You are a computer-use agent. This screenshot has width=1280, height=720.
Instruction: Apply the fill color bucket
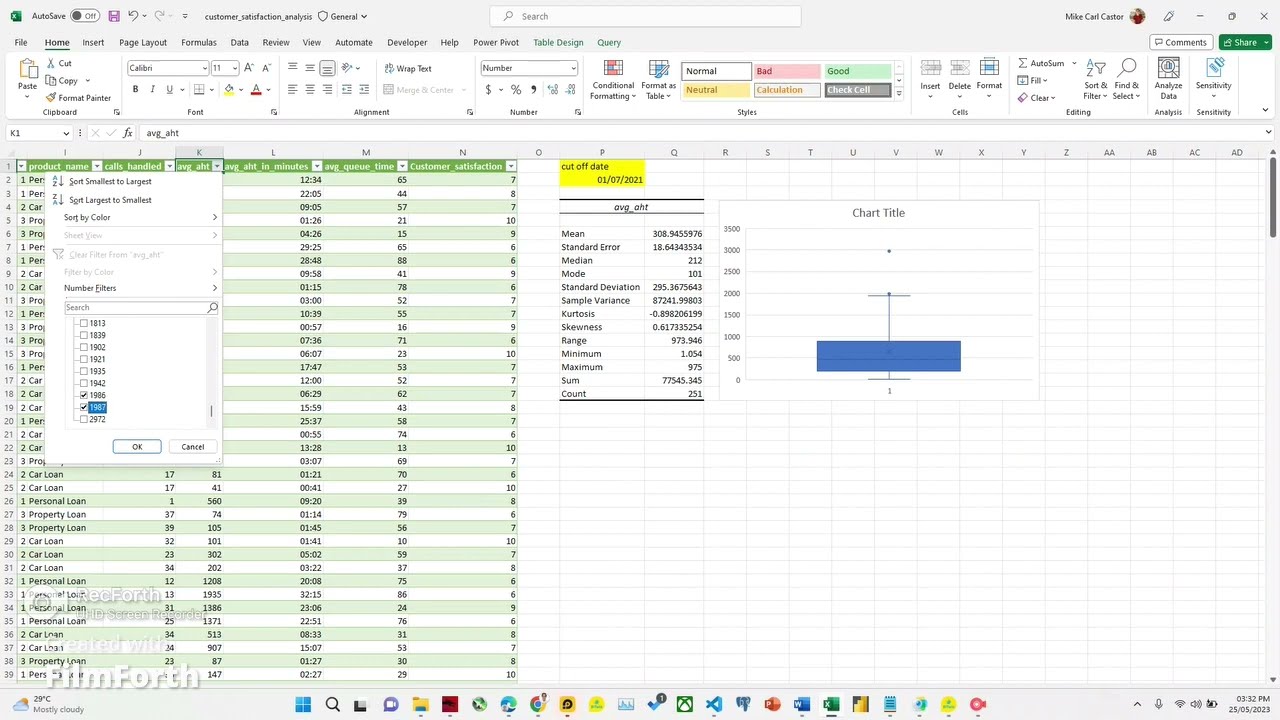click(x=229, y=90)
